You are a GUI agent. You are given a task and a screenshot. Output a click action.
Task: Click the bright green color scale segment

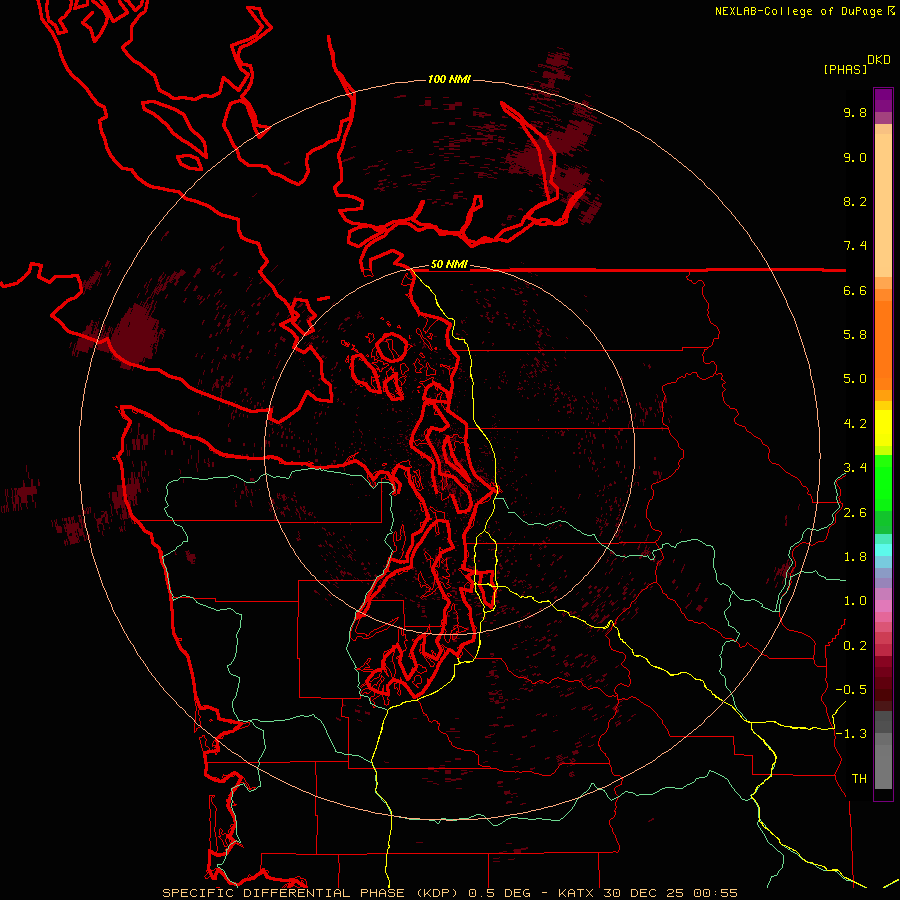click(x=883, y=482)
